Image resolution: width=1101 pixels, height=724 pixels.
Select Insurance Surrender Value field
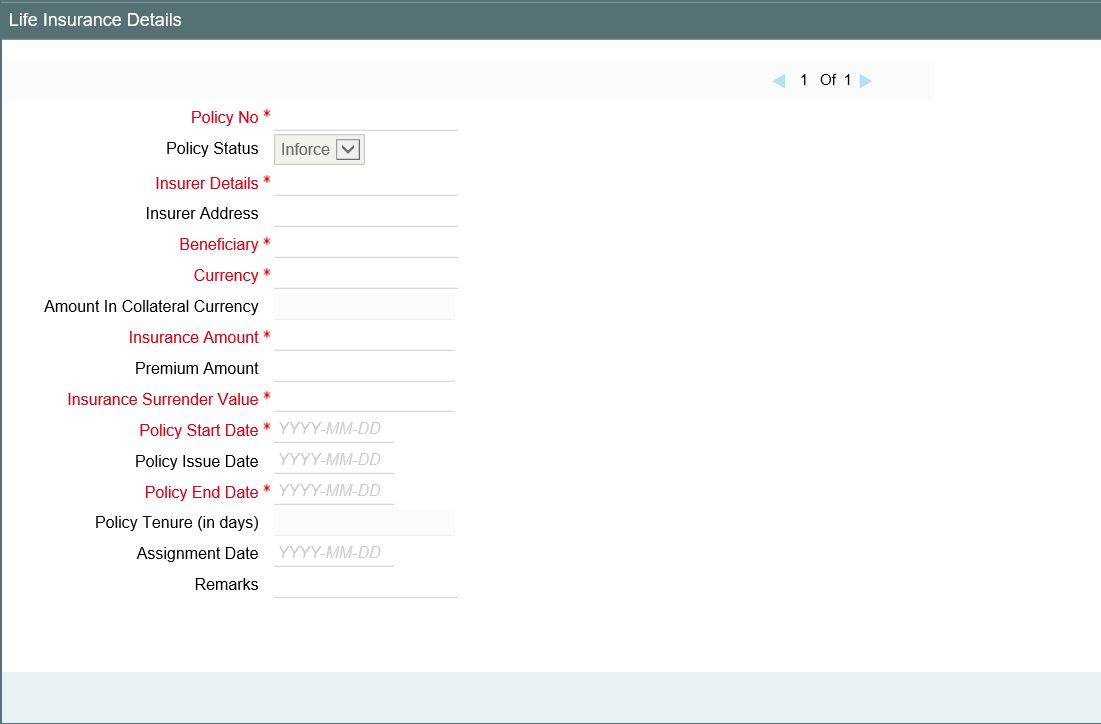click(364, 399)
